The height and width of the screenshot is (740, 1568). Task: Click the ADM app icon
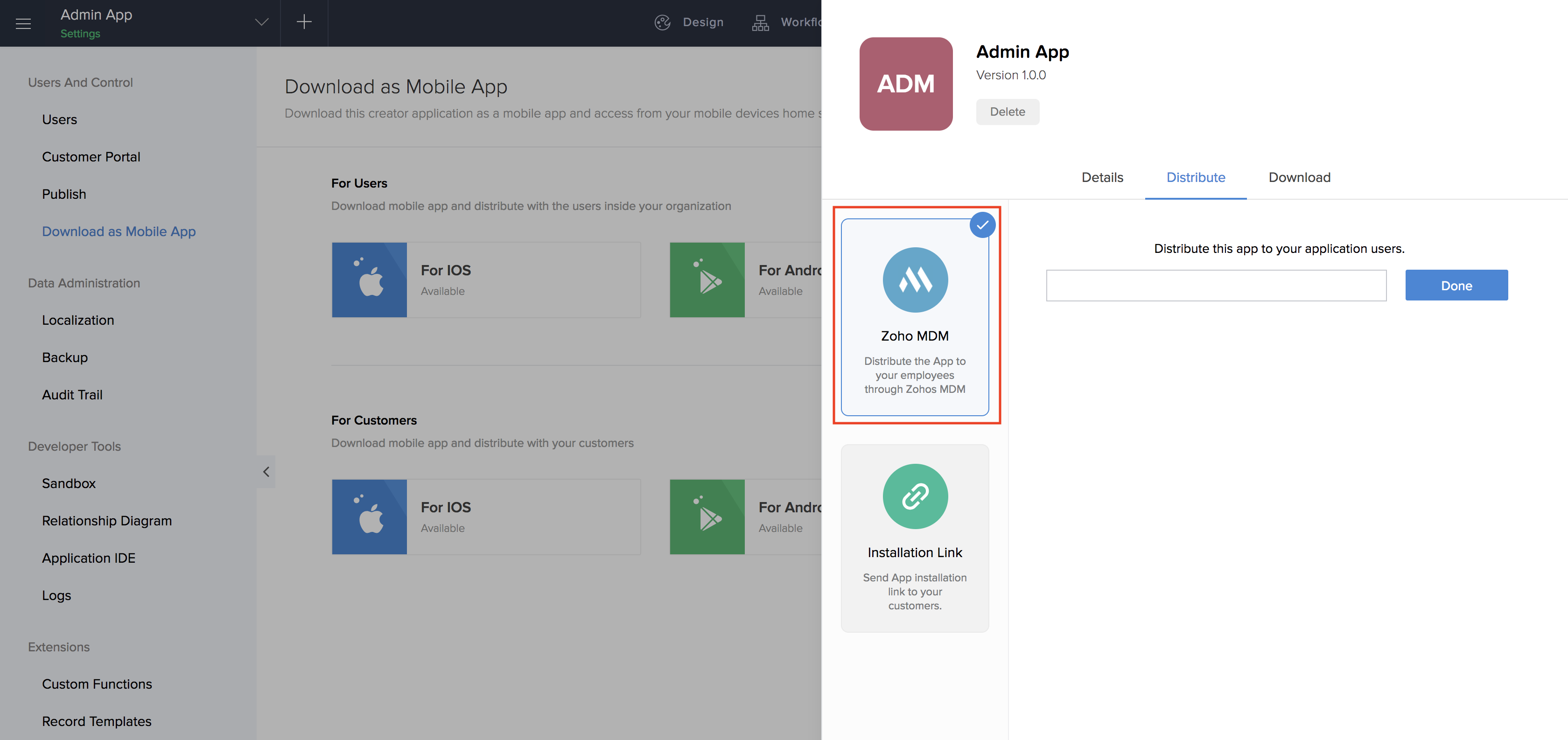(905, 84)
